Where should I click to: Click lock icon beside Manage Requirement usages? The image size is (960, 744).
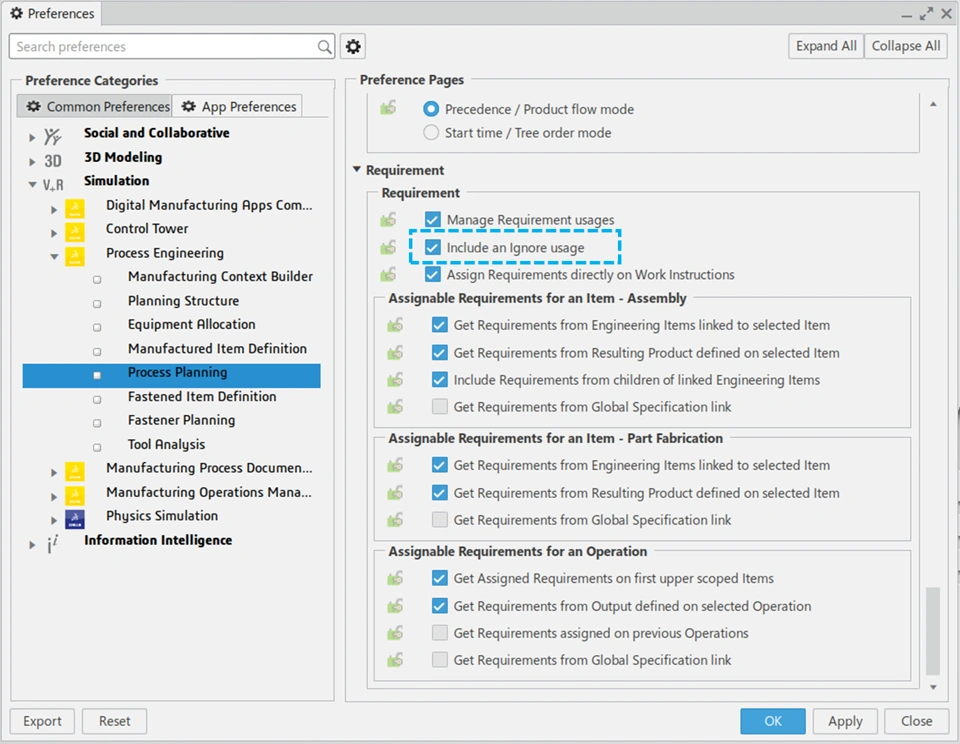(388, 220)
